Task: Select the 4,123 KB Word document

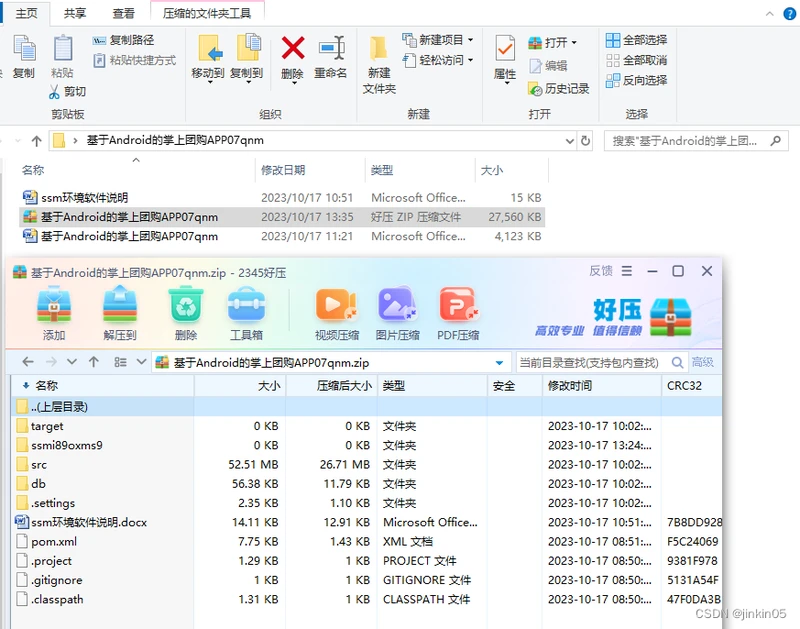Action: tap(282, 236)
